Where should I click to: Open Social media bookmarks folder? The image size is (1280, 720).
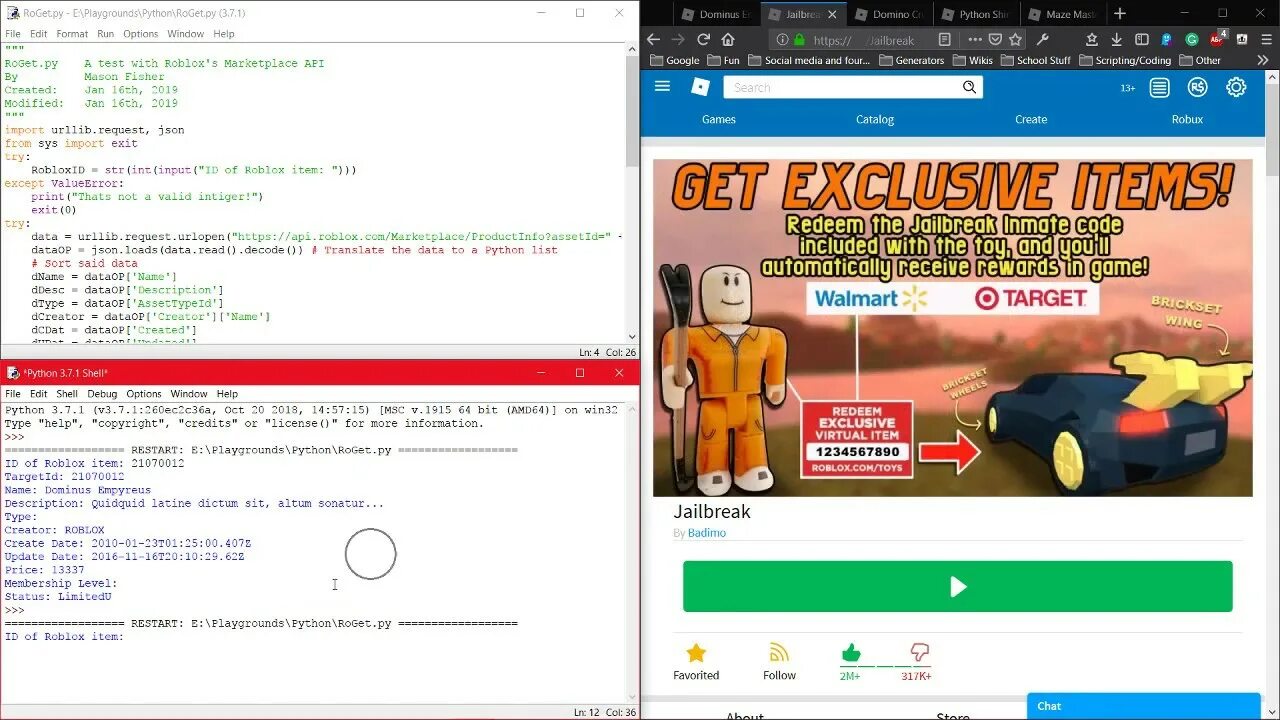click(809, 60)
